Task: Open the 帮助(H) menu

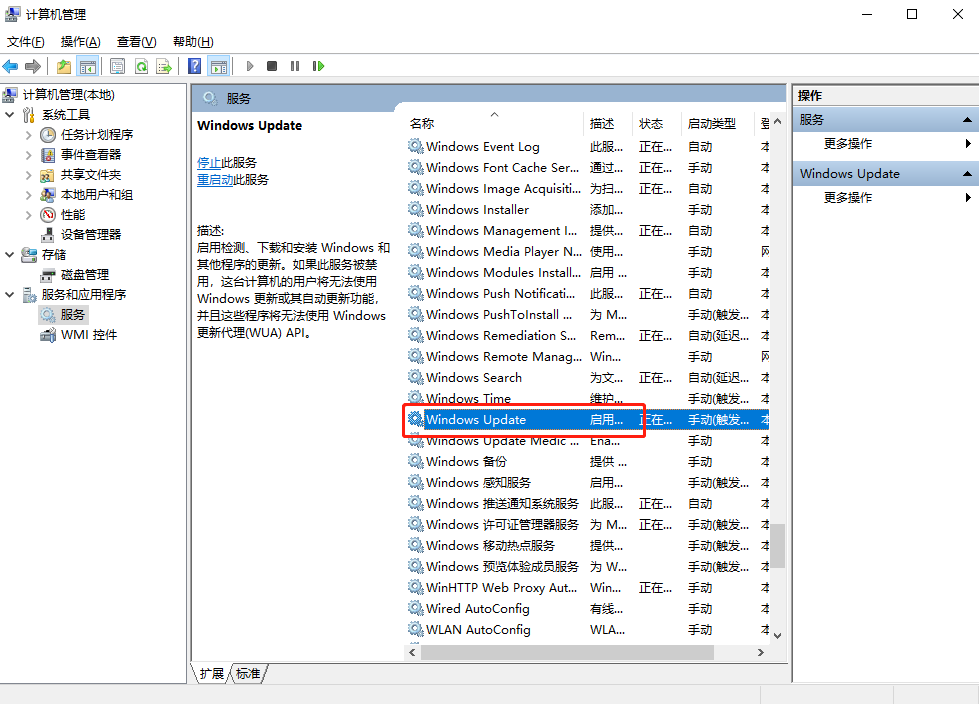Action: point(193,42)
